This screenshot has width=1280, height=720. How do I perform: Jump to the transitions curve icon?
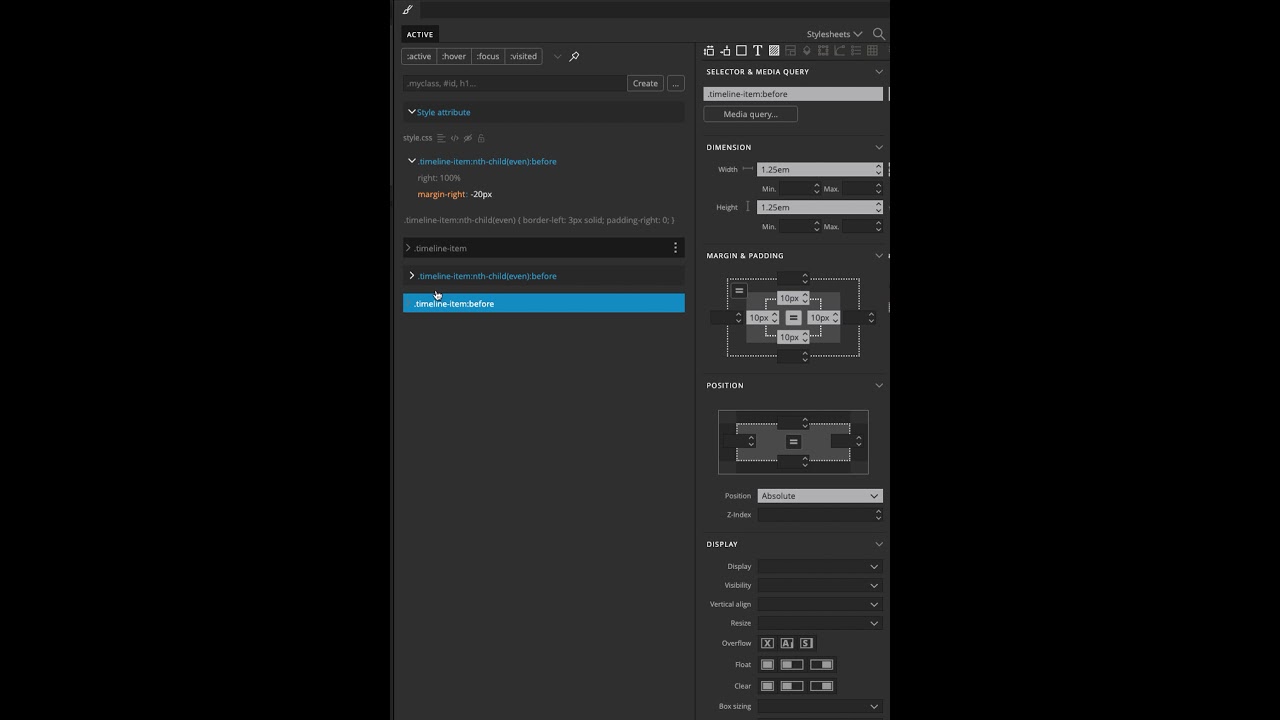coord(840,50)
